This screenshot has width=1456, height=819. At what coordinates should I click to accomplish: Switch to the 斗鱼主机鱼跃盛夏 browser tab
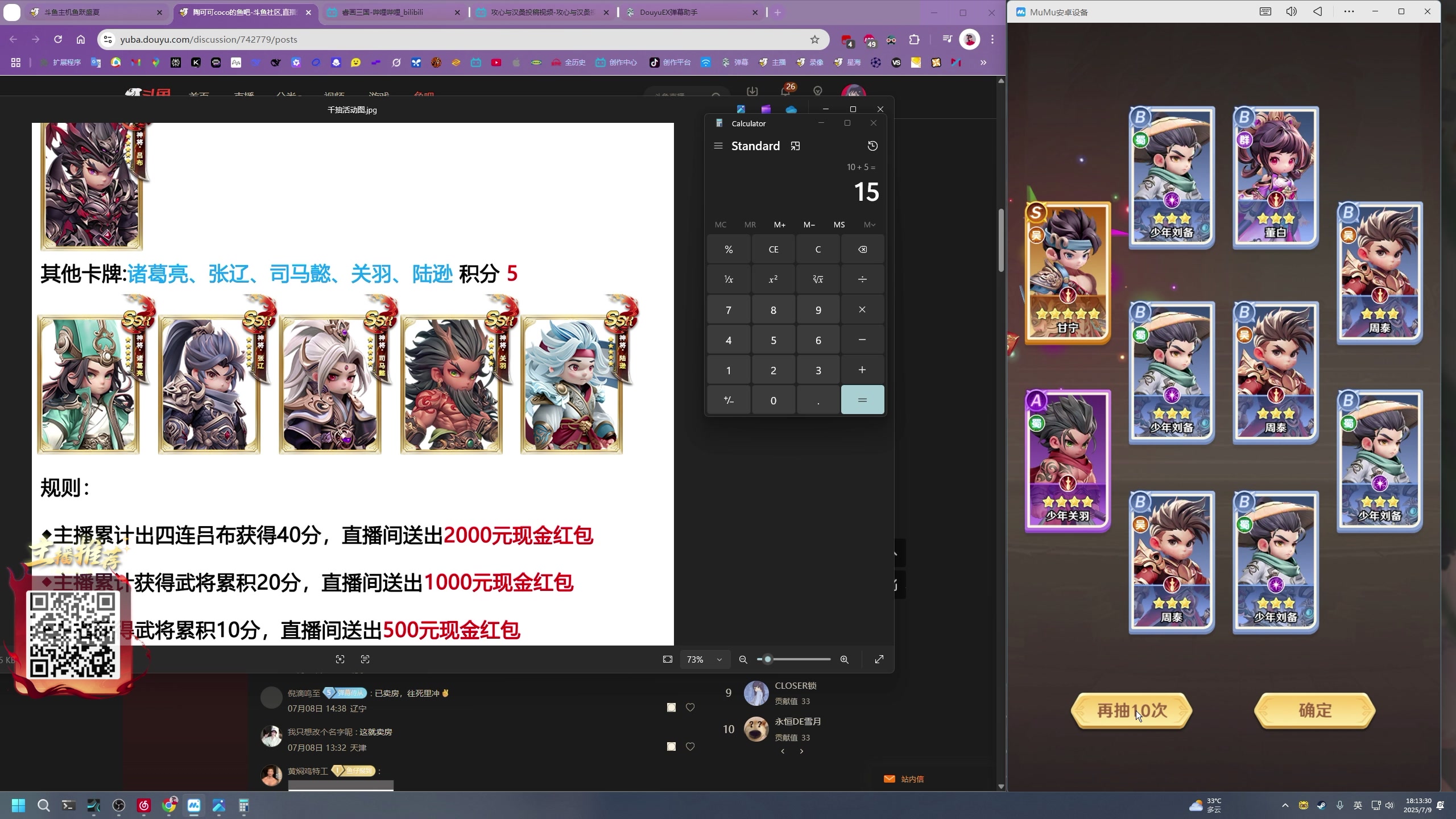[96, 12]
